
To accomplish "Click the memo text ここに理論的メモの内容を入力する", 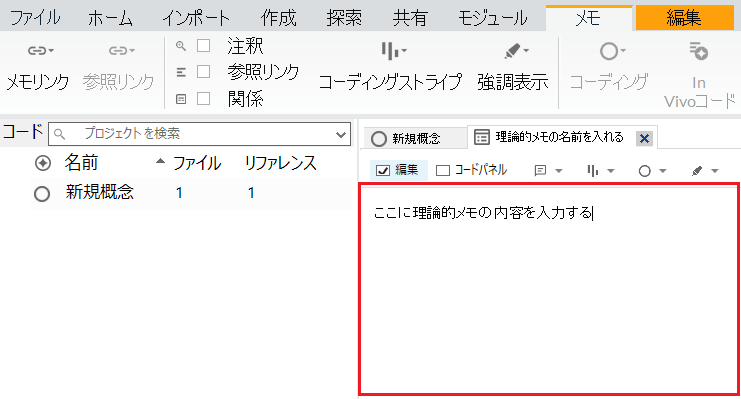I will [x=483, y=213].
